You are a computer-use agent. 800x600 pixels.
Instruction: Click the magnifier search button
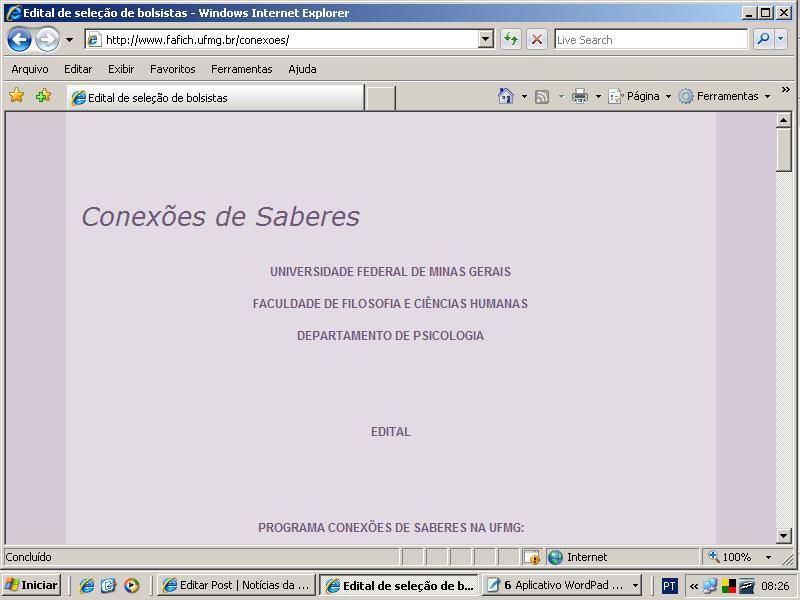click(x=763, y=39)
